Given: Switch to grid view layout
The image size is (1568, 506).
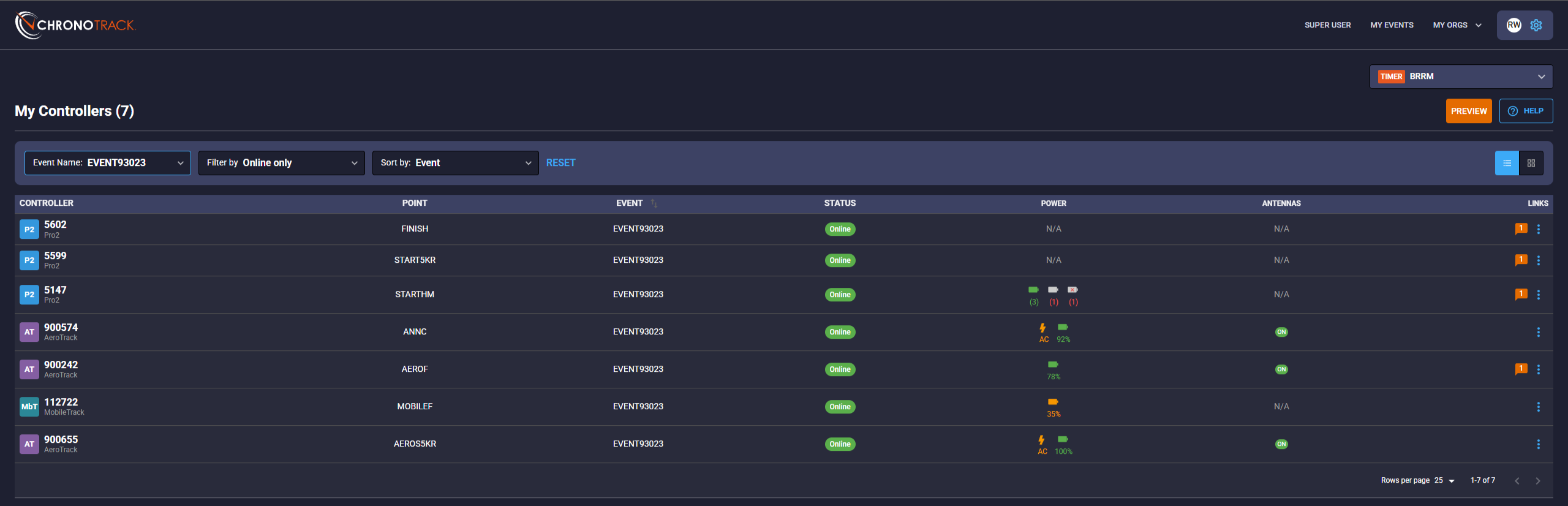Looking at the screenshot, I should (x=1531, y=163).
